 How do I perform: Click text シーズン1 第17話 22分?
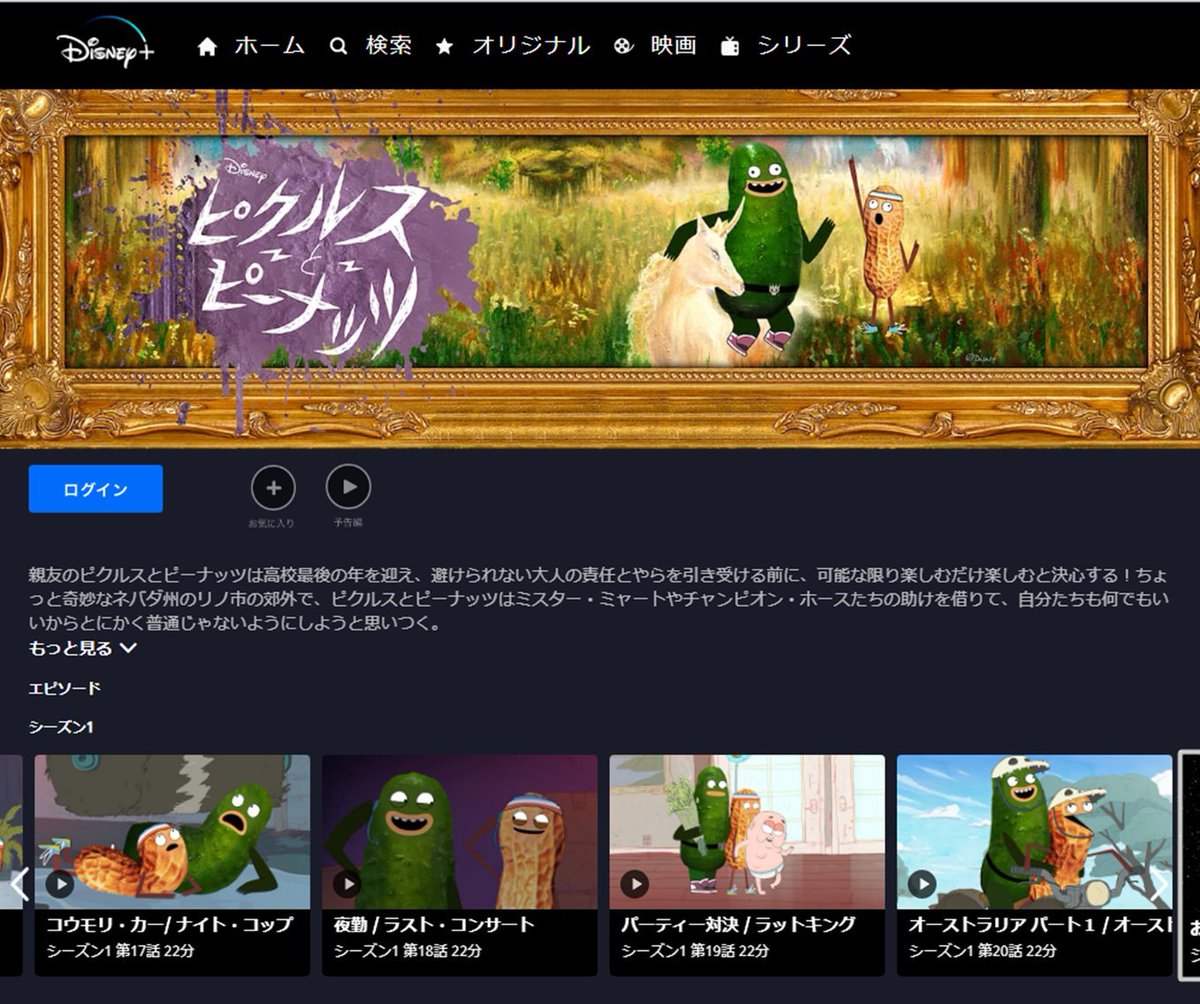[x=121, y=951]
